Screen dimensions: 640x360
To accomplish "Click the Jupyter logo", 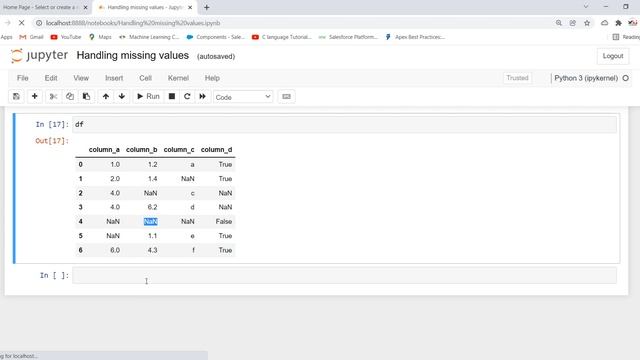I will click(39, 56).
